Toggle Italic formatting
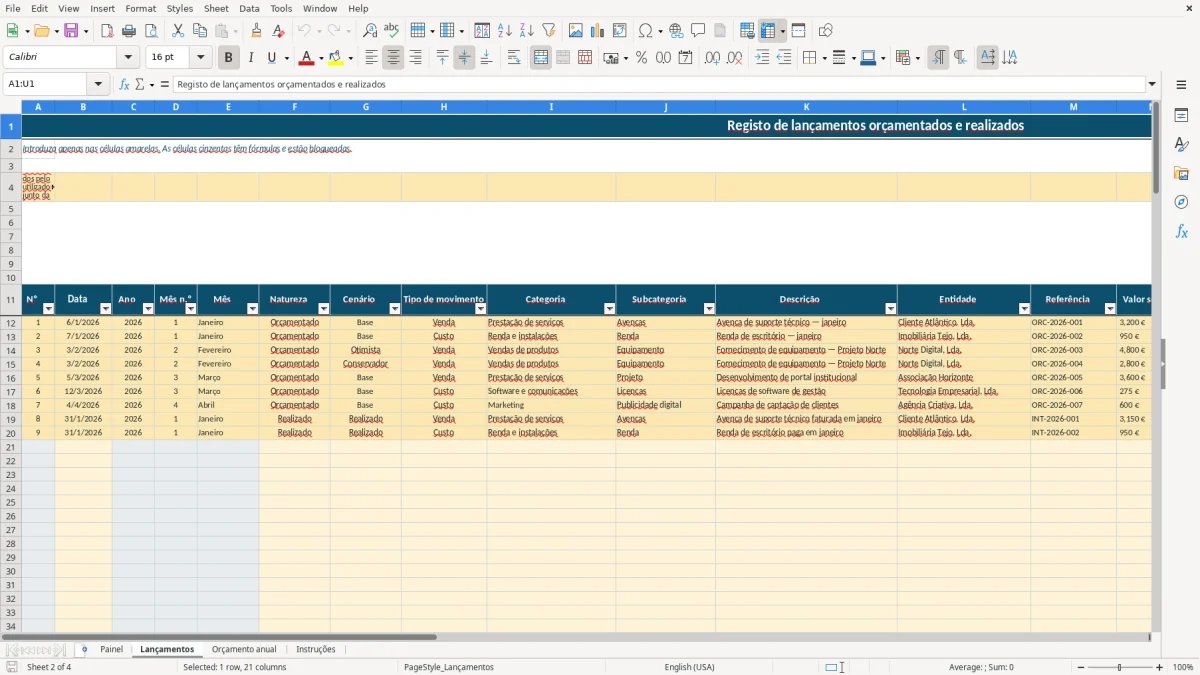Image resolution: width=1200 pixels, height=675 pixels. 251,58
